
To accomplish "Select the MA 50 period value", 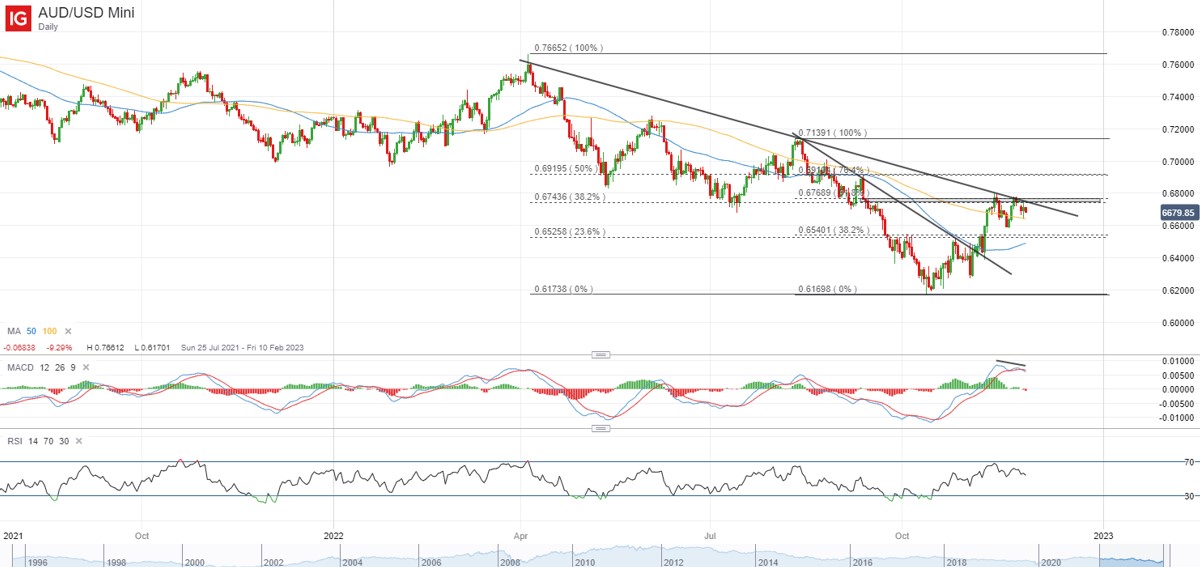I will click(32, 333).
